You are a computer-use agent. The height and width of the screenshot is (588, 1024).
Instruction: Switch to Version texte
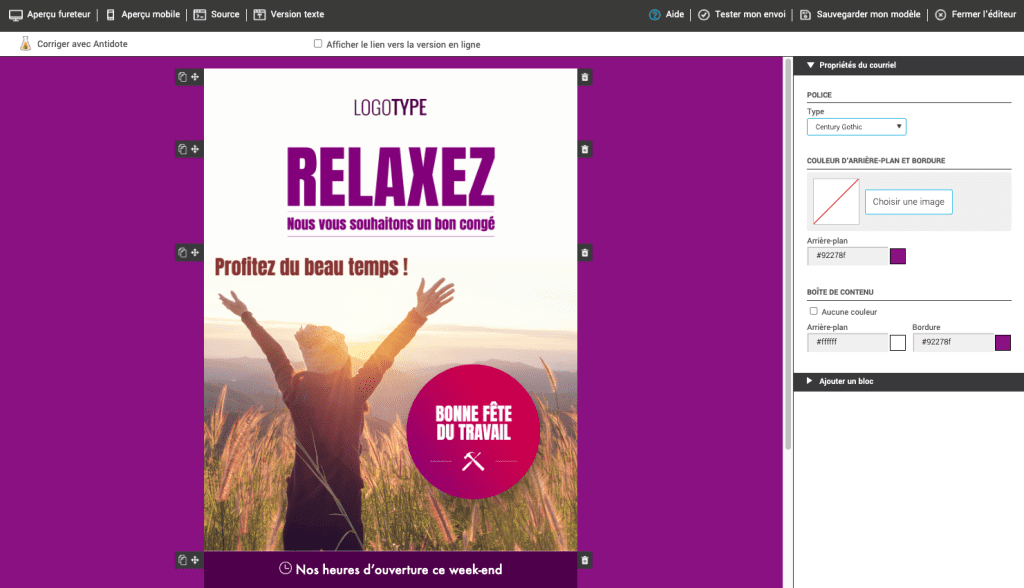tap(289, 15)
